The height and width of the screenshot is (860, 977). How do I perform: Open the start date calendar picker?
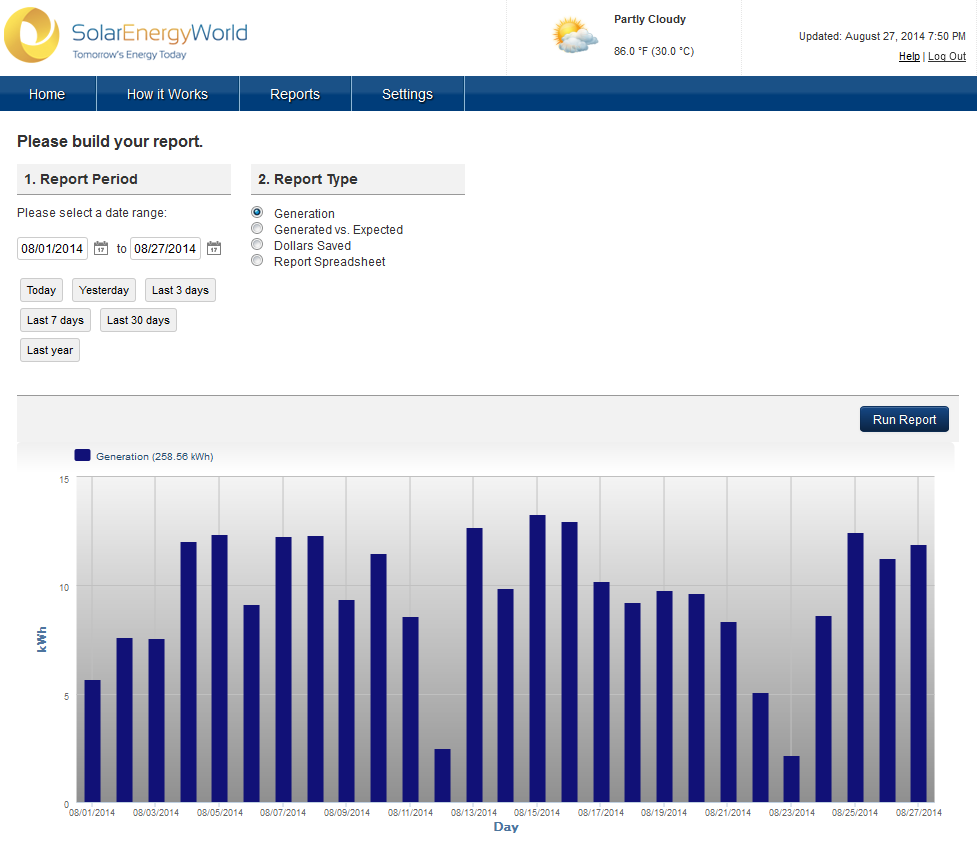click(x=101, y=248)
